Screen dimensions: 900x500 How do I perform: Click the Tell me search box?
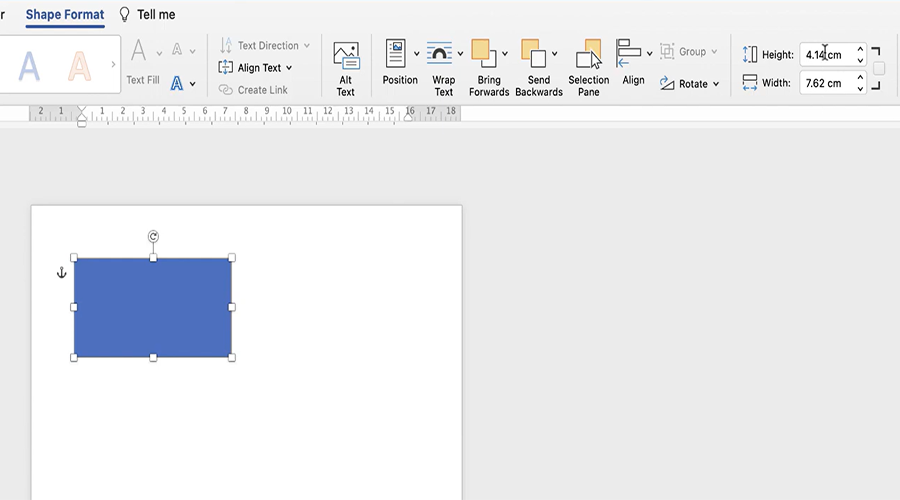point(155,15)
